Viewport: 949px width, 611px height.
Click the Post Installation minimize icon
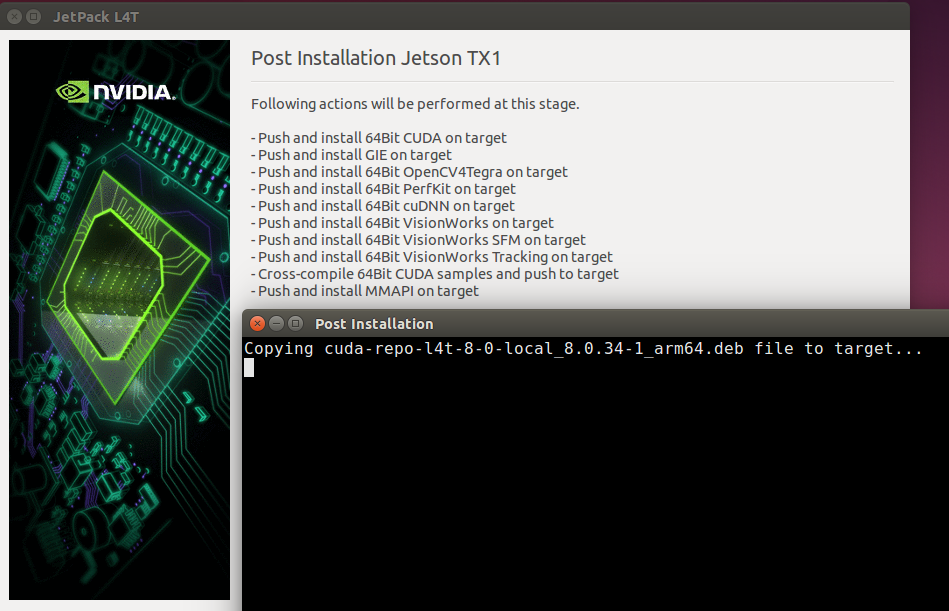[x=276, y=323]
